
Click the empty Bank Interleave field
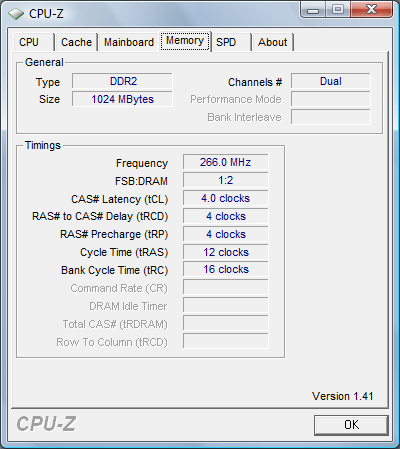click(331, 117)
